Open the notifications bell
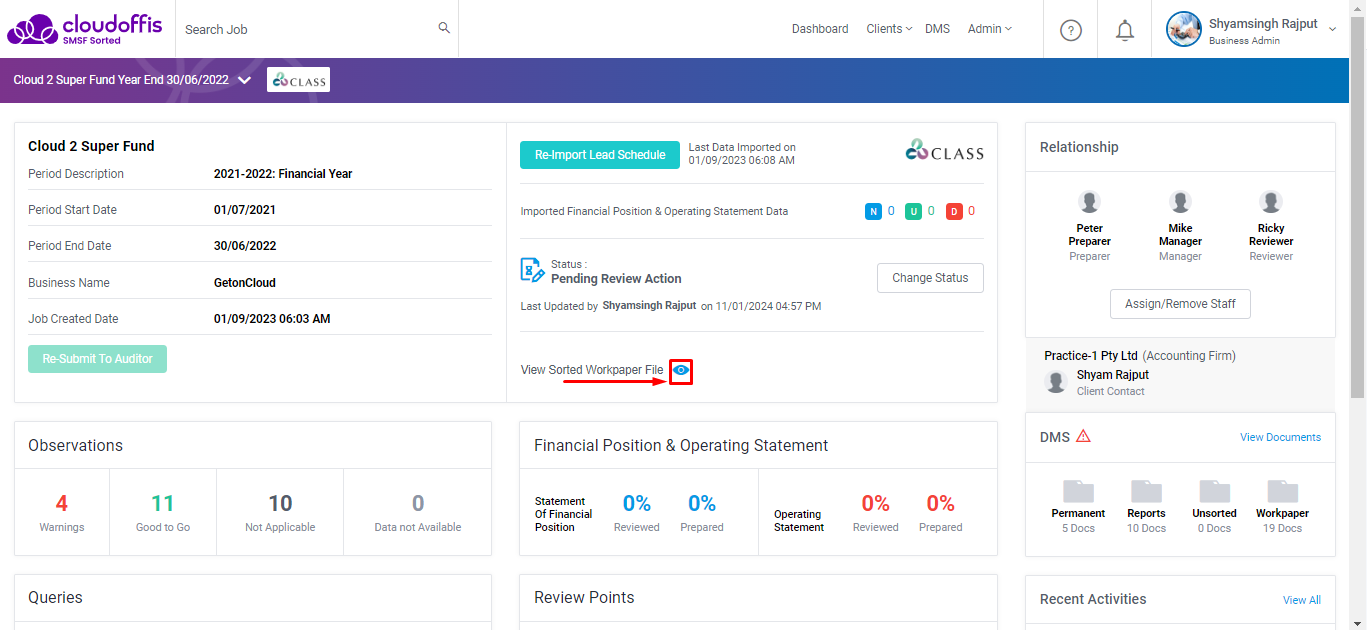1367x630 pixels. tap(1125, 30)
